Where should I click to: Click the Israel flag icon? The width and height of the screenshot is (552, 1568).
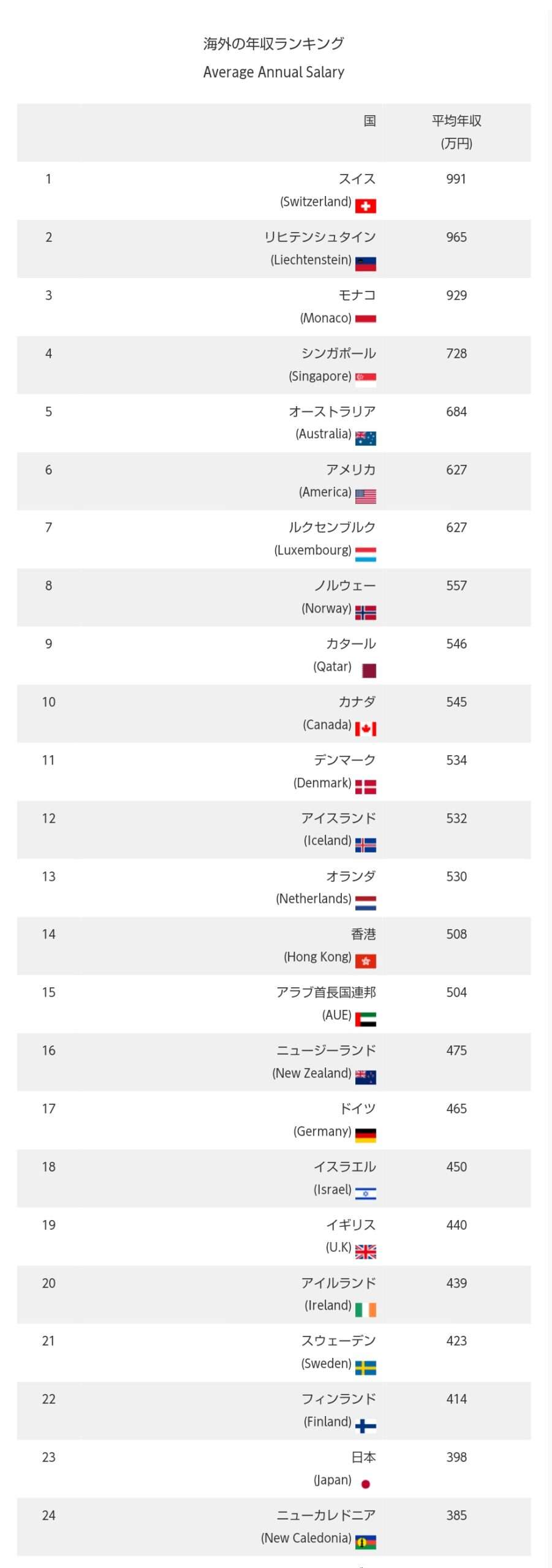(x=365, y=1193)
